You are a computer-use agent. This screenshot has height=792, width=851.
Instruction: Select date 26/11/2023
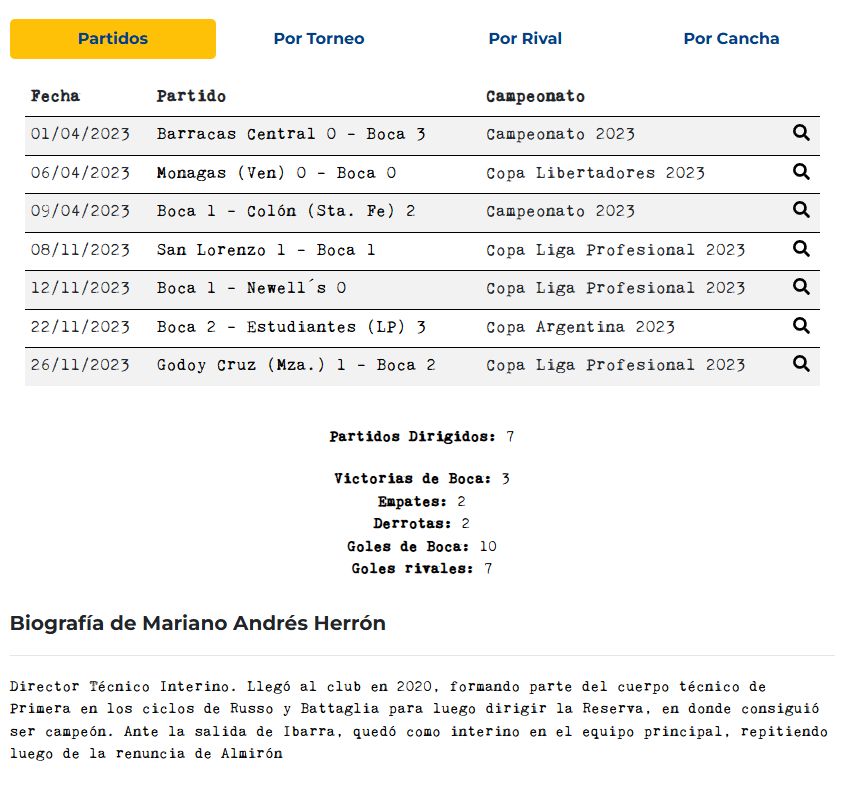tap(80, 365)
